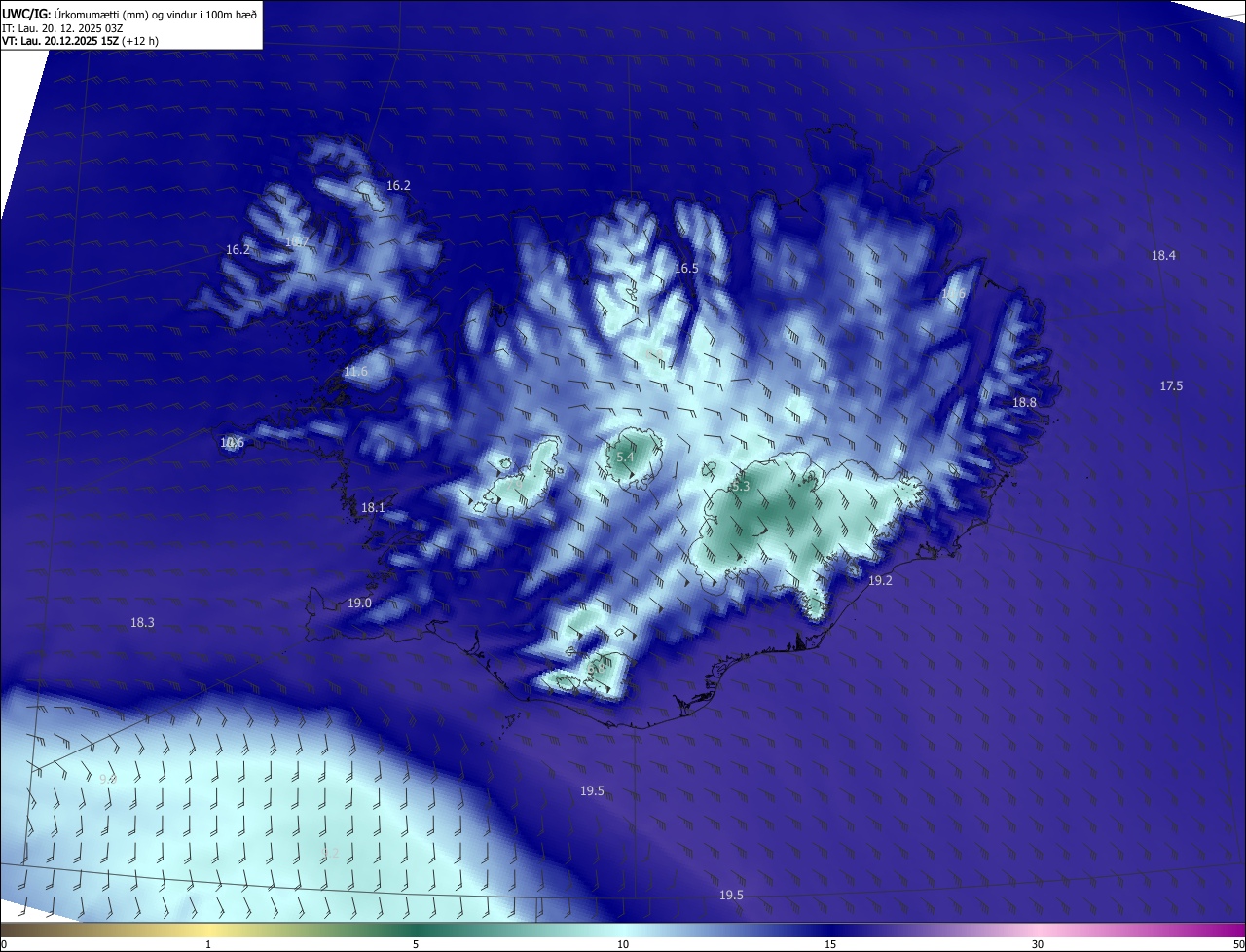Click the 18.3 value over the ocean
Image resolution: width=1246 pixels, height=952 pixels.
pos(142,622)
